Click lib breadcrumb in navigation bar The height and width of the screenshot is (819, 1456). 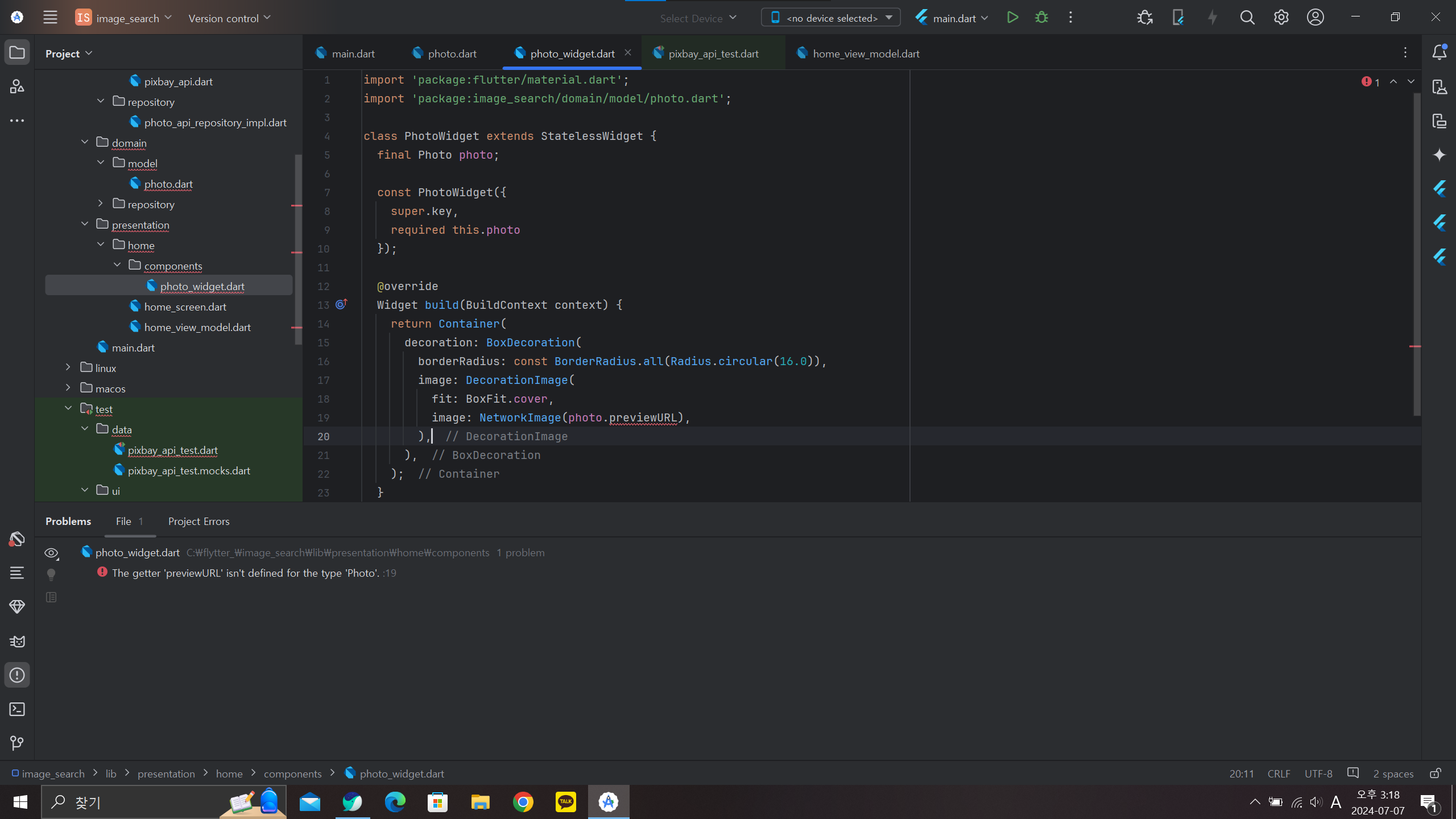point(111,773)
